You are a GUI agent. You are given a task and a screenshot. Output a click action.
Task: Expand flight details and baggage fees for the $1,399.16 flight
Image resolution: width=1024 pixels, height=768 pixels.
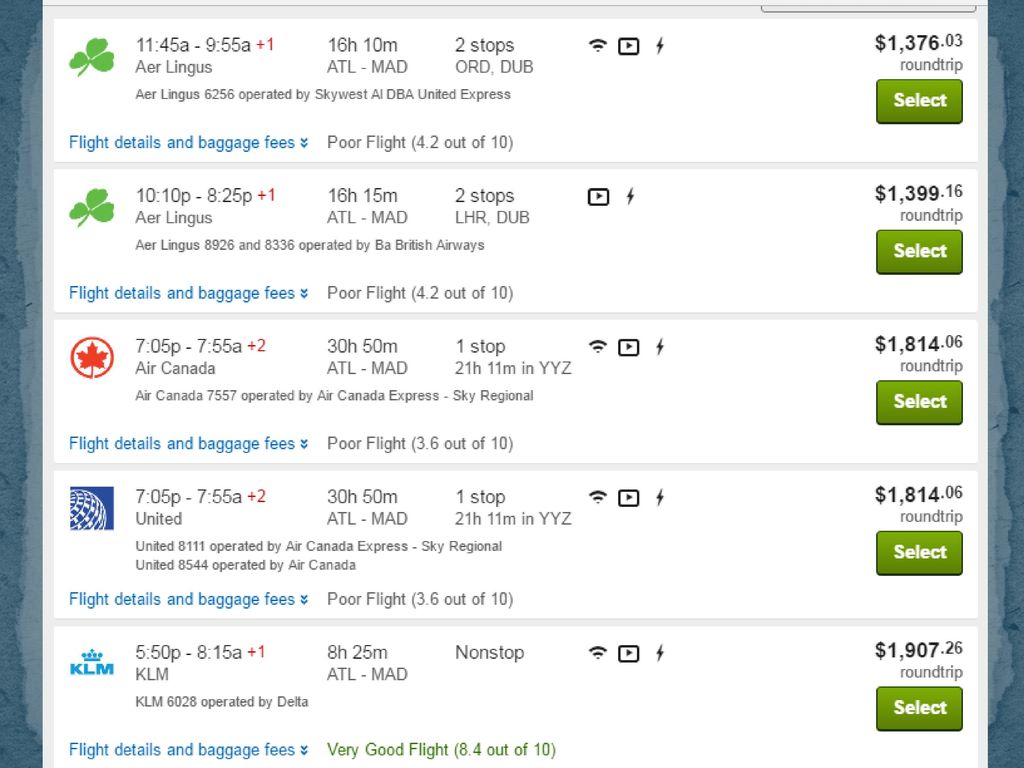[x=189, y=293]
